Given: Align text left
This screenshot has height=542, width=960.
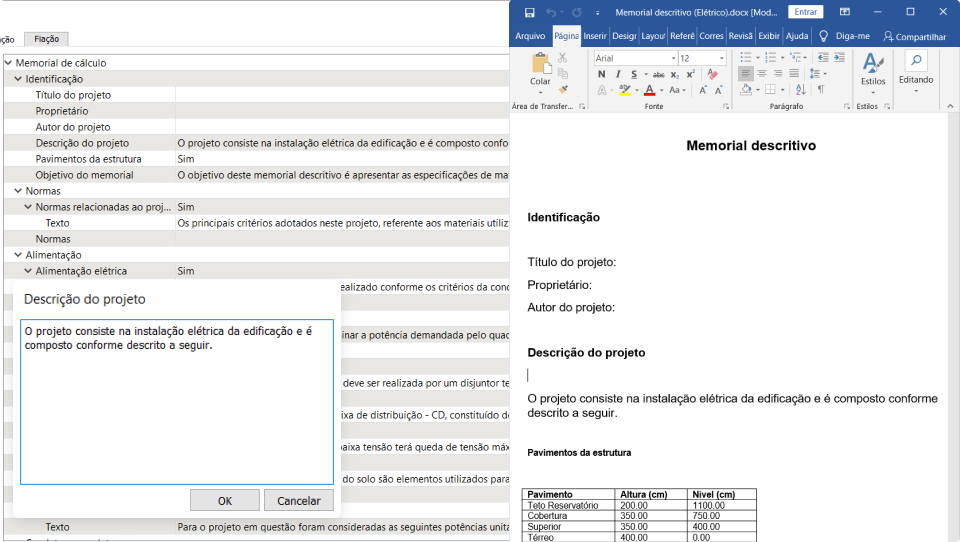Looking at the screenshot, I should (x=746, y=73).
